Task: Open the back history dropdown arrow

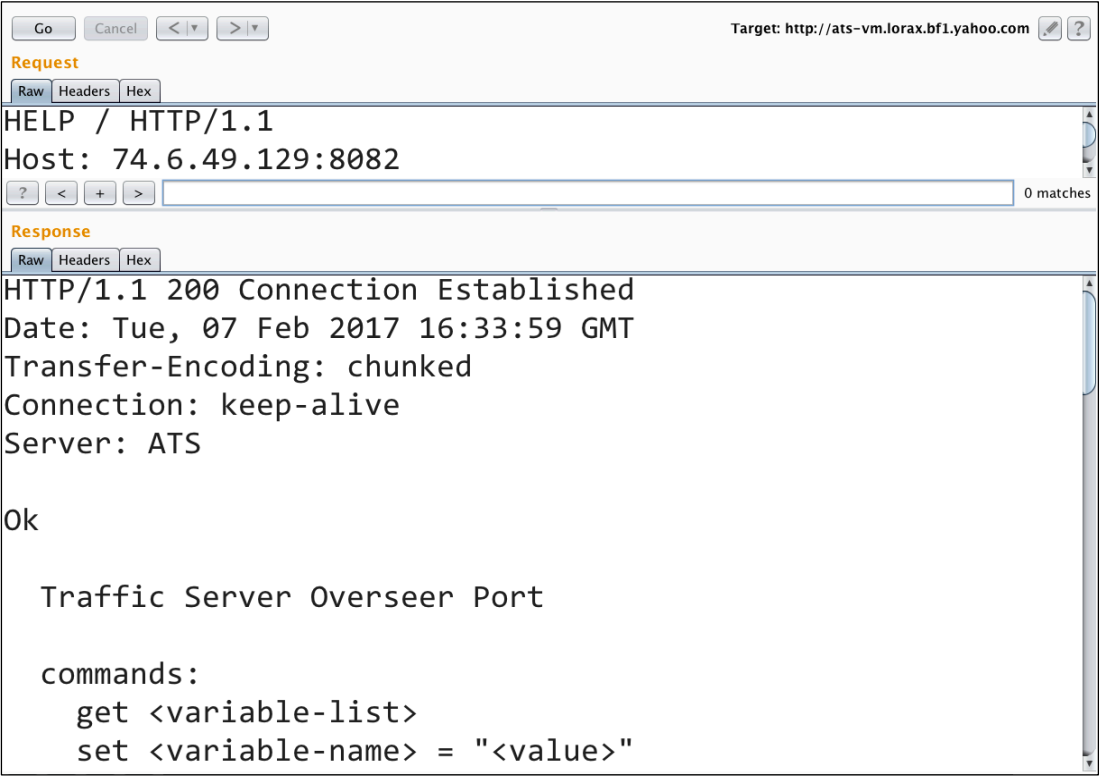Action: (x=194, y=29)
